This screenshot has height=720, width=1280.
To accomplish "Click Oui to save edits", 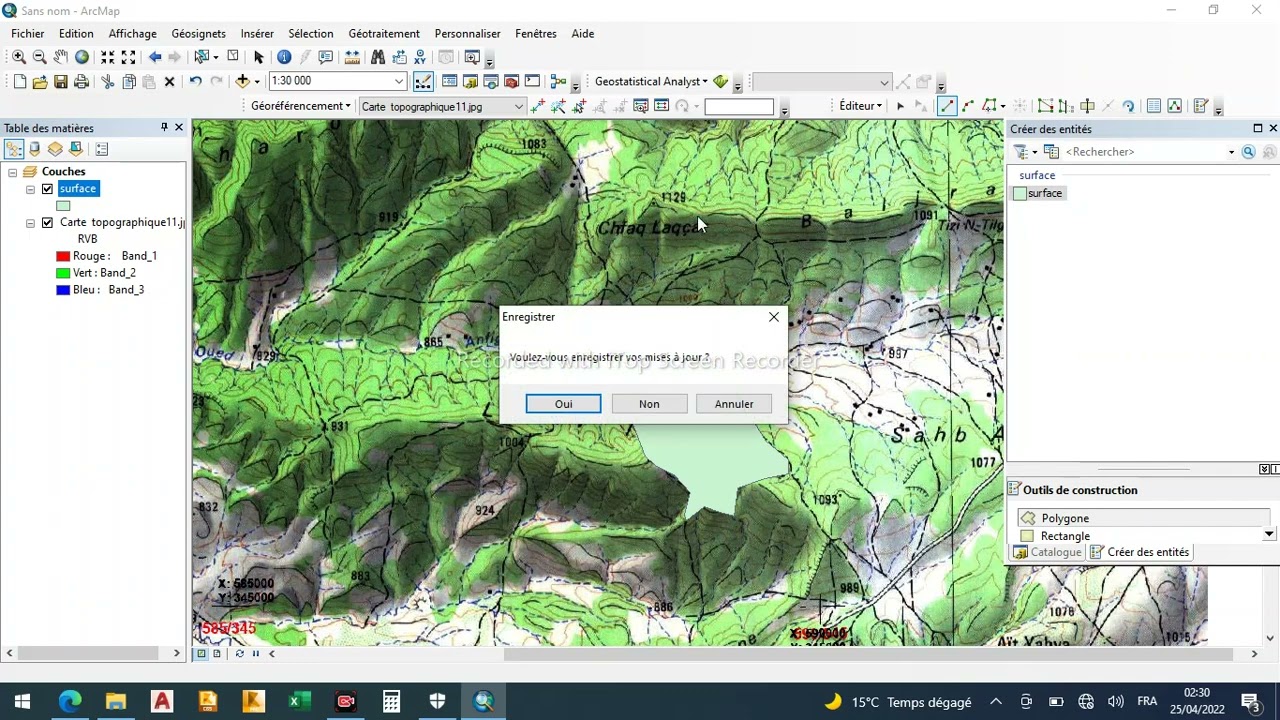I will coord(564,404).
